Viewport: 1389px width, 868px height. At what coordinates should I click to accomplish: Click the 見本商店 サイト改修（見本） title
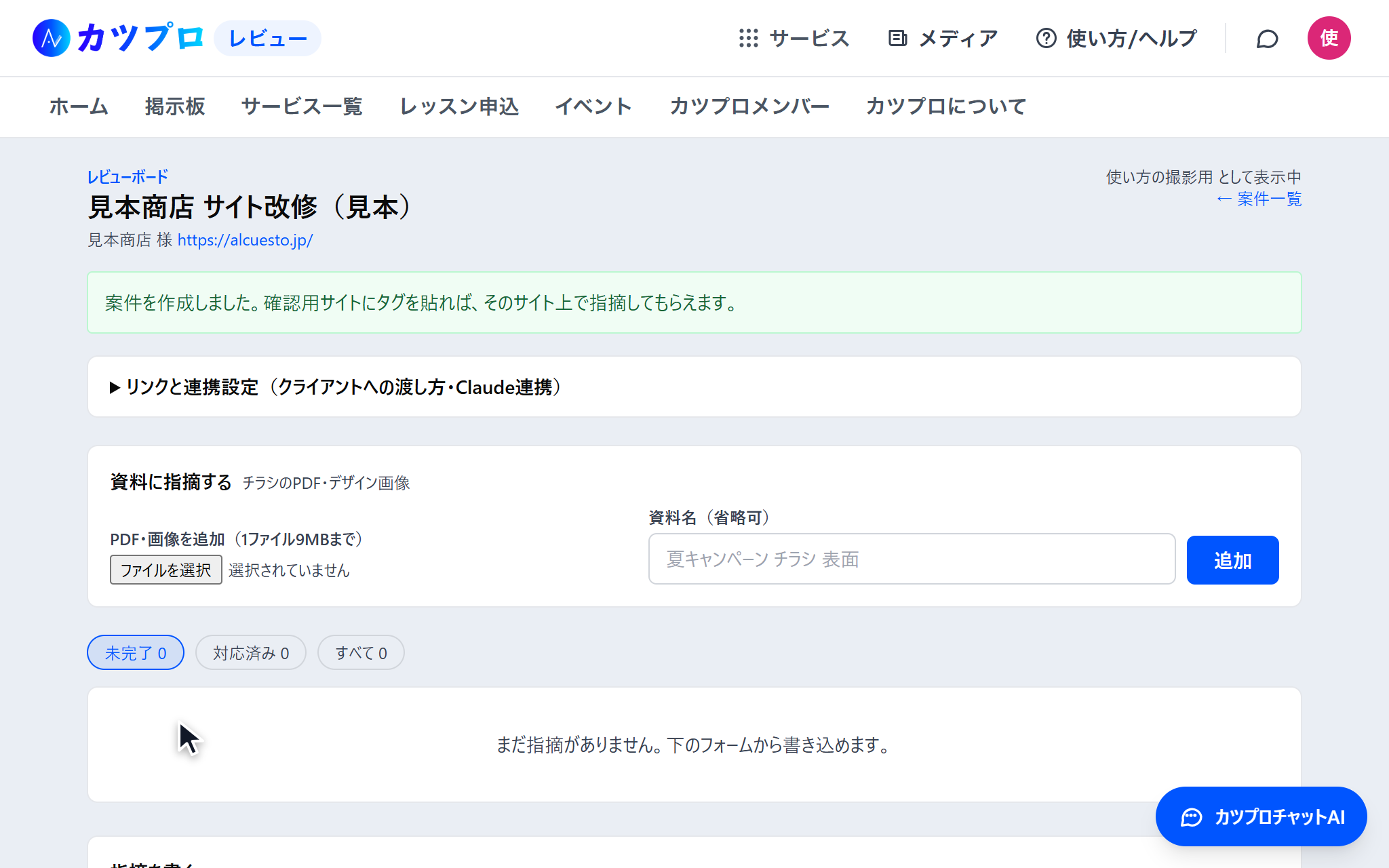[250, 207]
